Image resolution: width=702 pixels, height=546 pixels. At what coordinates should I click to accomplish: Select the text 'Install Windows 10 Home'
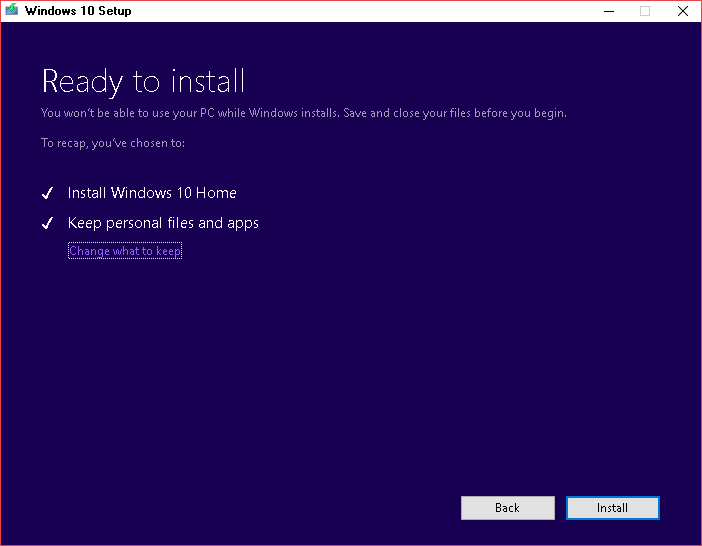[152, 193]
